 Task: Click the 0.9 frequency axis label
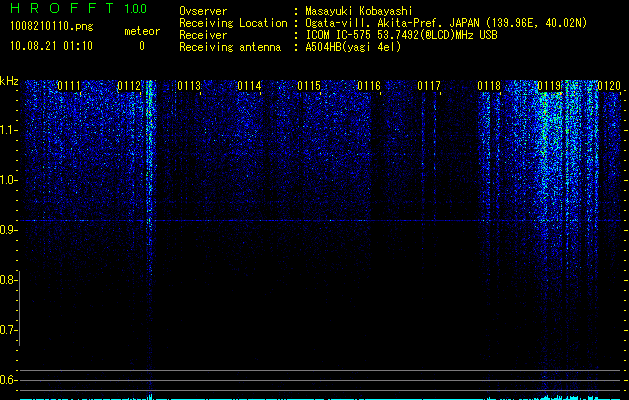point(9,230)
